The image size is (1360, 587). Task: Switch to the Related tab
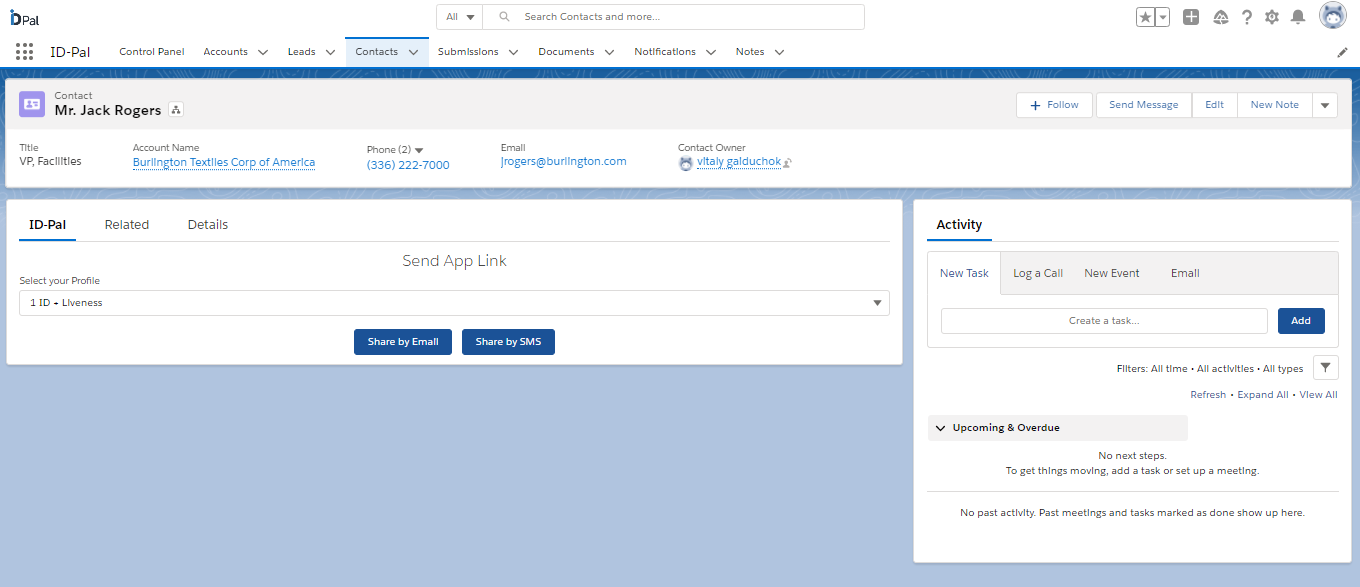[x=127, y=225]
